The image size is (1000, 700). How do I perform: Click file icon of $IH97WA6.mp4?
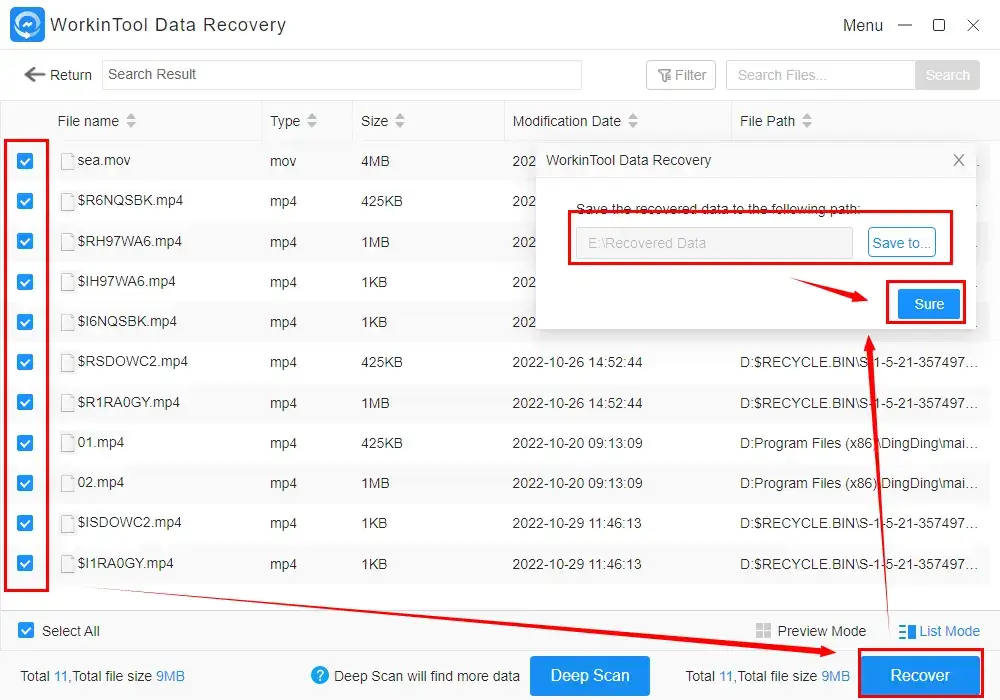(67, 282)
